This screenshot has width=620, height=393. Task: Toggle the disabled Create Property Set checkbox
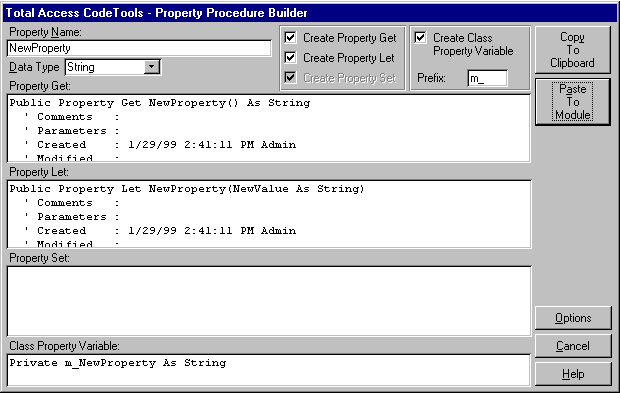click(290, 77)
